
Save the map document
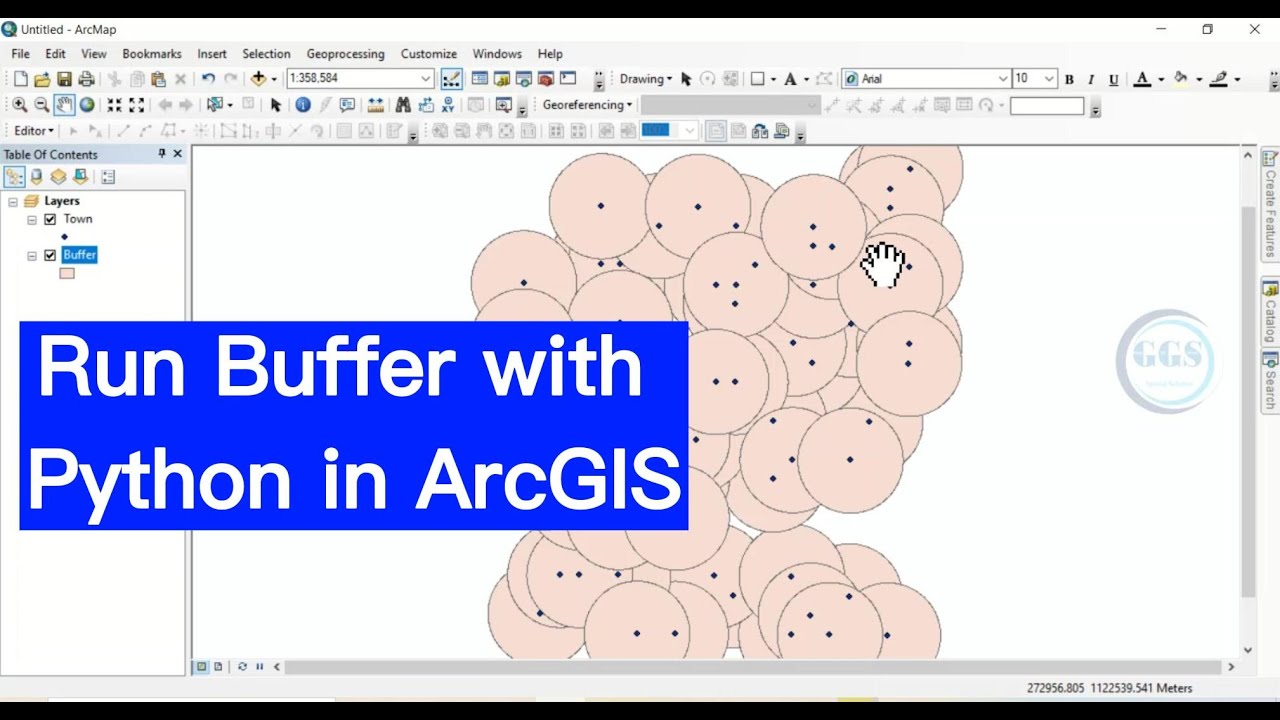pyautogui.click(x=64, y=79)
